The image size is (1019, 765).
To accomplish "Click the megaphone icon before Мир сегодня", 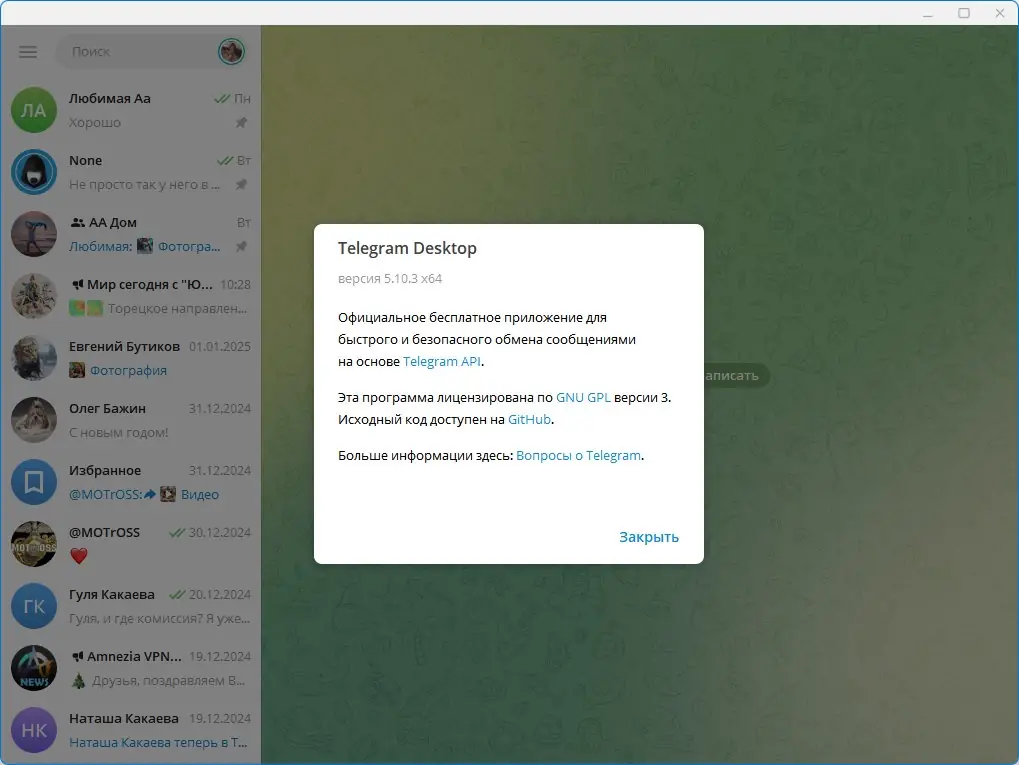I will (x=77, y=285).
